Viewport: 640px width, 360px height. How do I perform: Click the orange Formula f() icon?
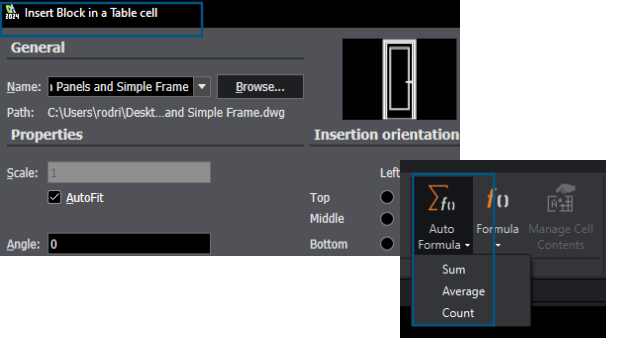pyautogui.click(x=498, y=198)
